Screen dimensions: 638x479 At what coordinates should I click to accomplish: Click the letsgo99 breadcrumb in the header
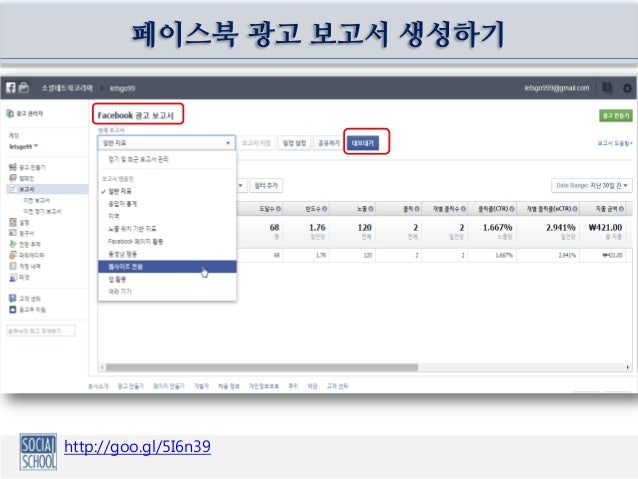coord(122,88)
